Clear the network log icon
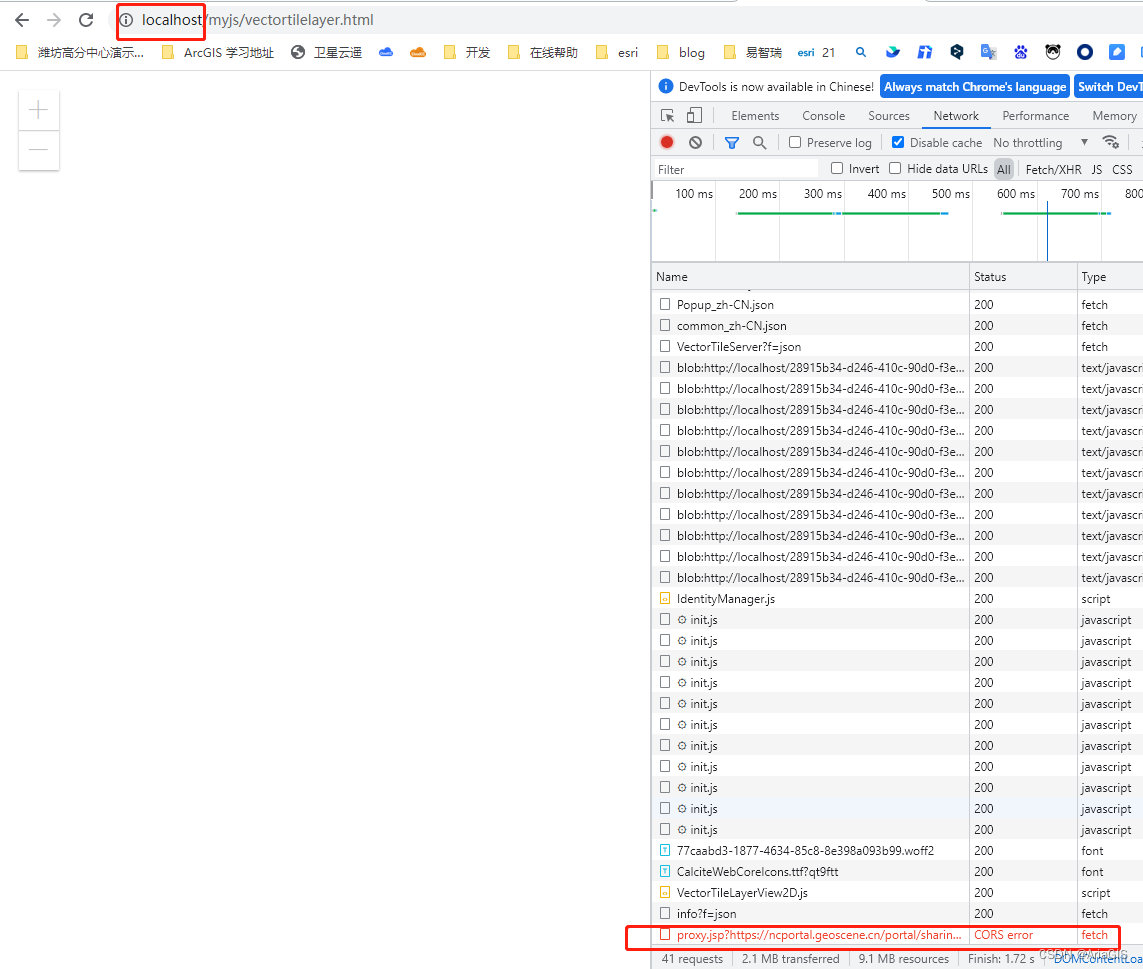Image resolution: width=1143 pixels, height=969 pixels. 695,143
